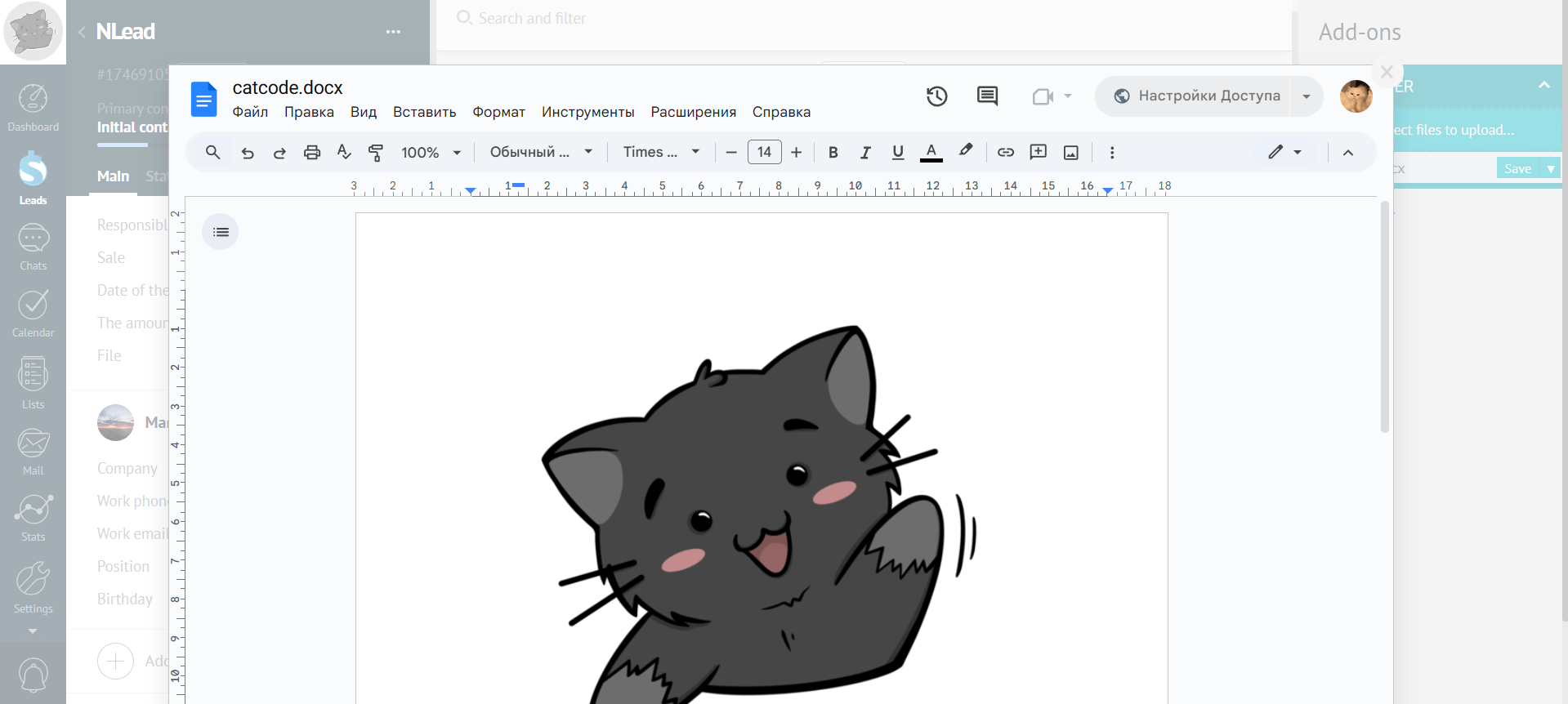Image resolution: width=1568 pixels, height=704 pixels.
Task: Open the Вставить menu
Action: [x=424, y=112]
